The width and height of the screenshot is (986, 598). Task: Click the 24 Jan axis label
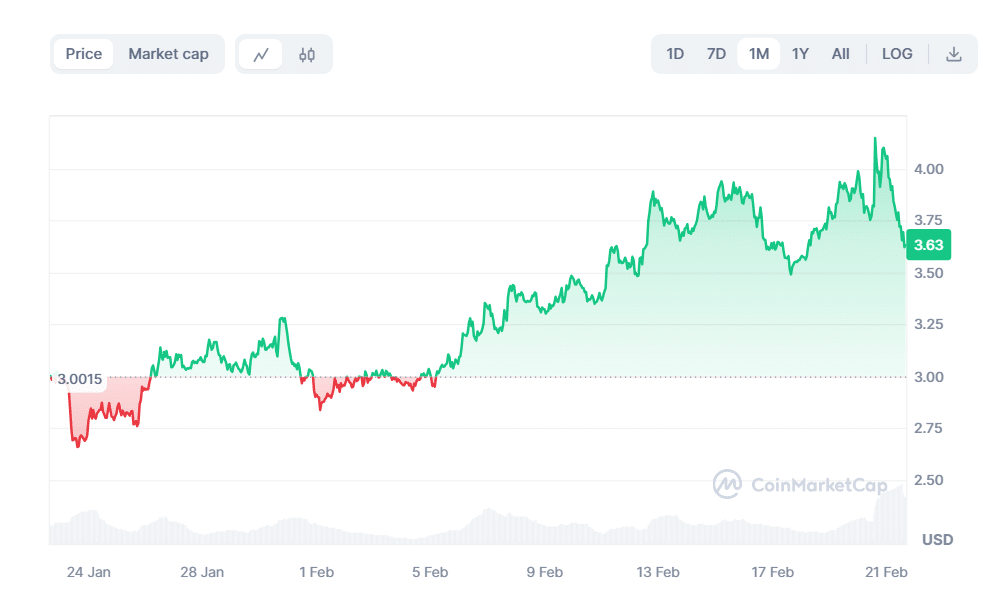pyautogui.click(x=89, y=572)
